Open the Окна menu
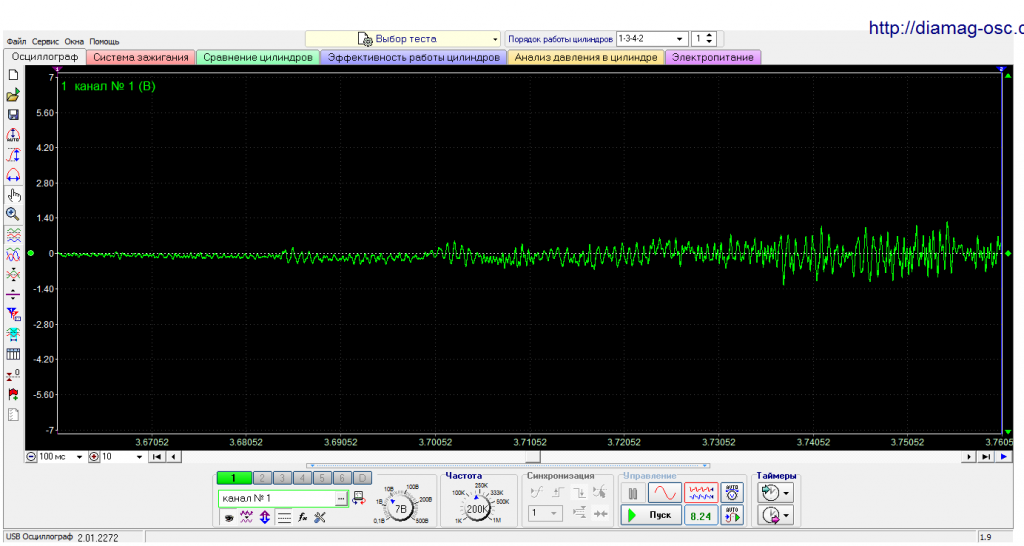 point(74,41)
